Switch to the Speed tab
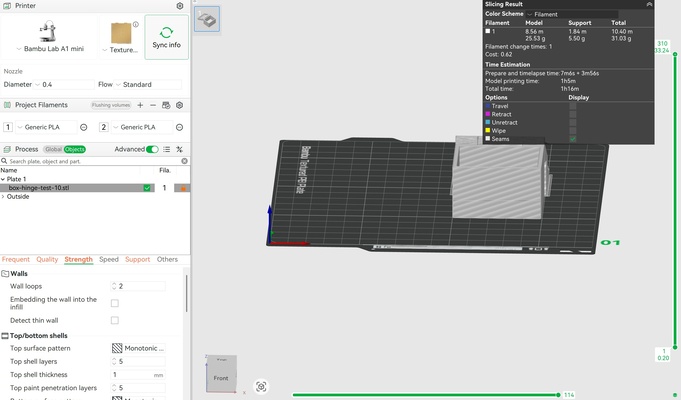The height and width of the screenshot is (400, 681). tap(108, 260)
